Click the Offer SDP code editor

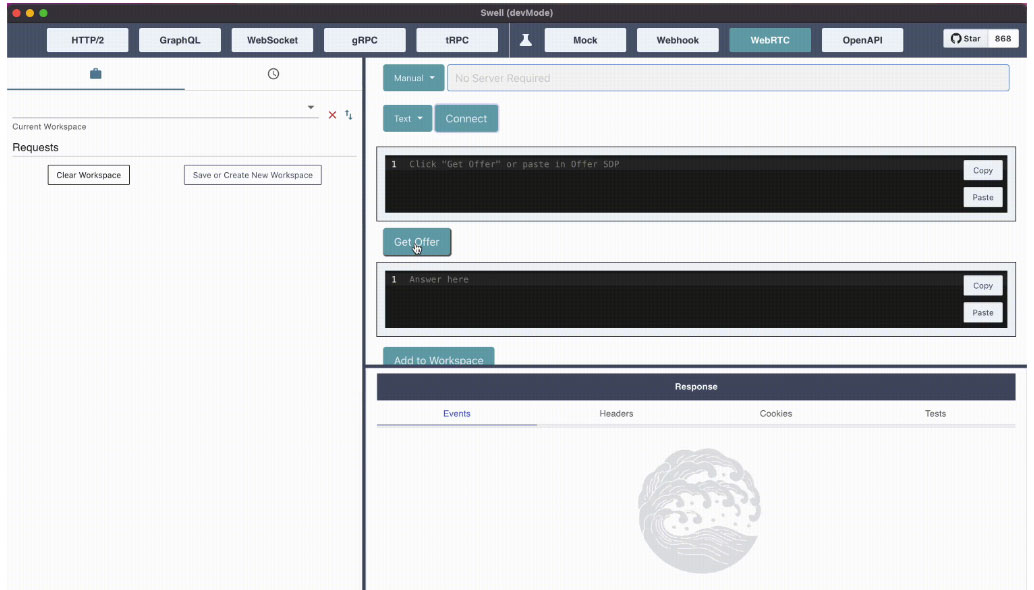point(670,185)
